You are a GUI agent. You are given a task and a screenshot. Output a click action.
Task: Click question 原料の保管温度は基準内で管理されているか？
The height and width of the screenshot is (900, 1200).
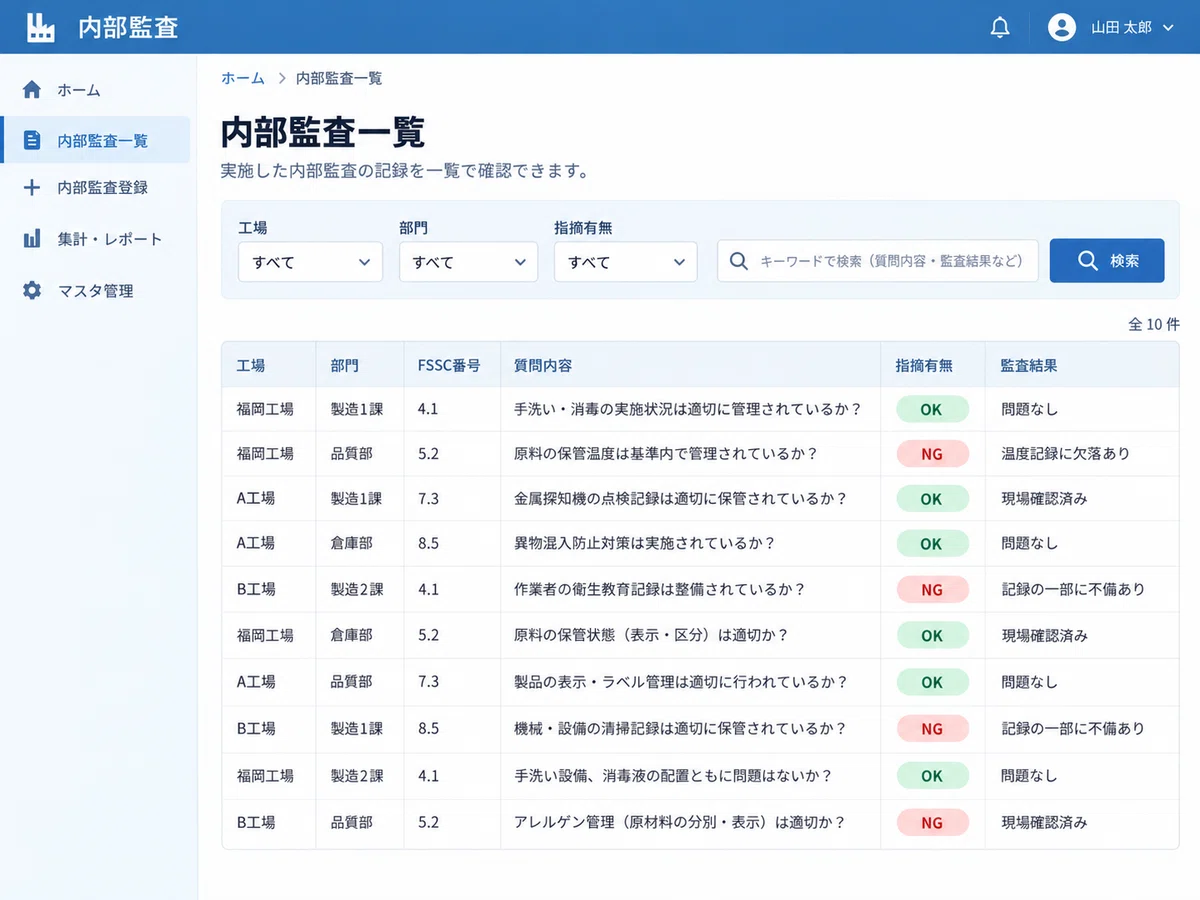pos(666,453)
